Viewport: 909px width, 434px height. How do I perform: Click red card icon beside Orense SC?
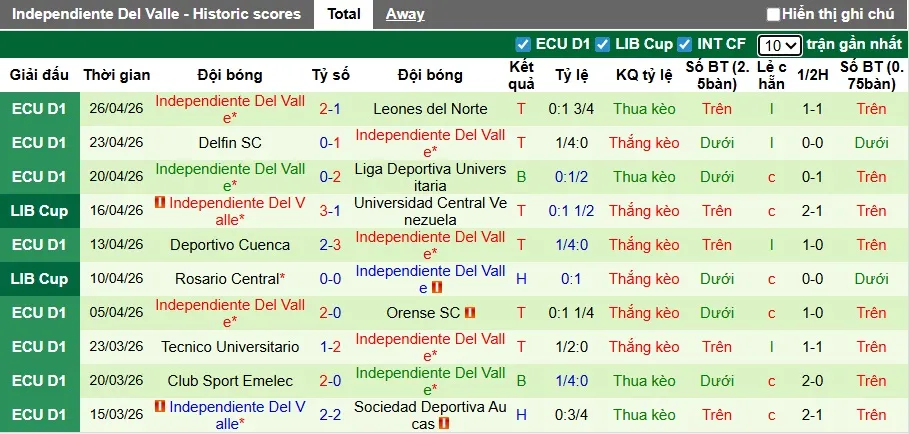(470, 313)
